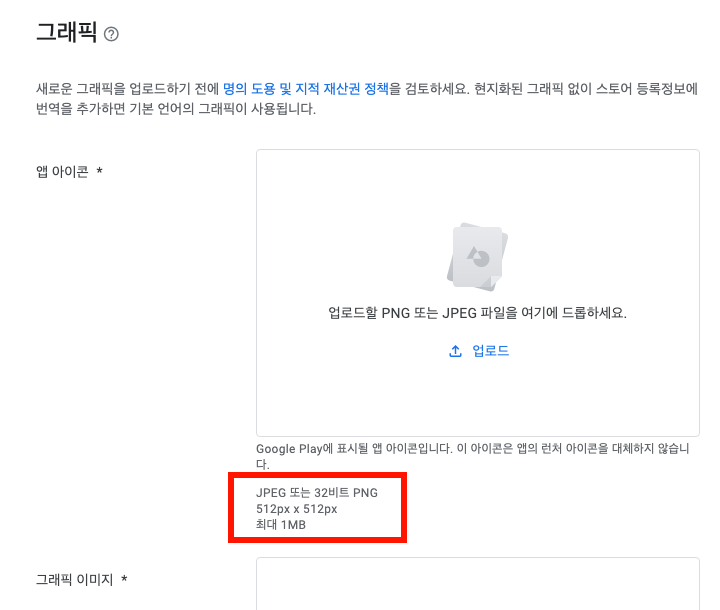Click the 앱 아이콘 field label
Viewport: 720px width, 610px height.
62,172
